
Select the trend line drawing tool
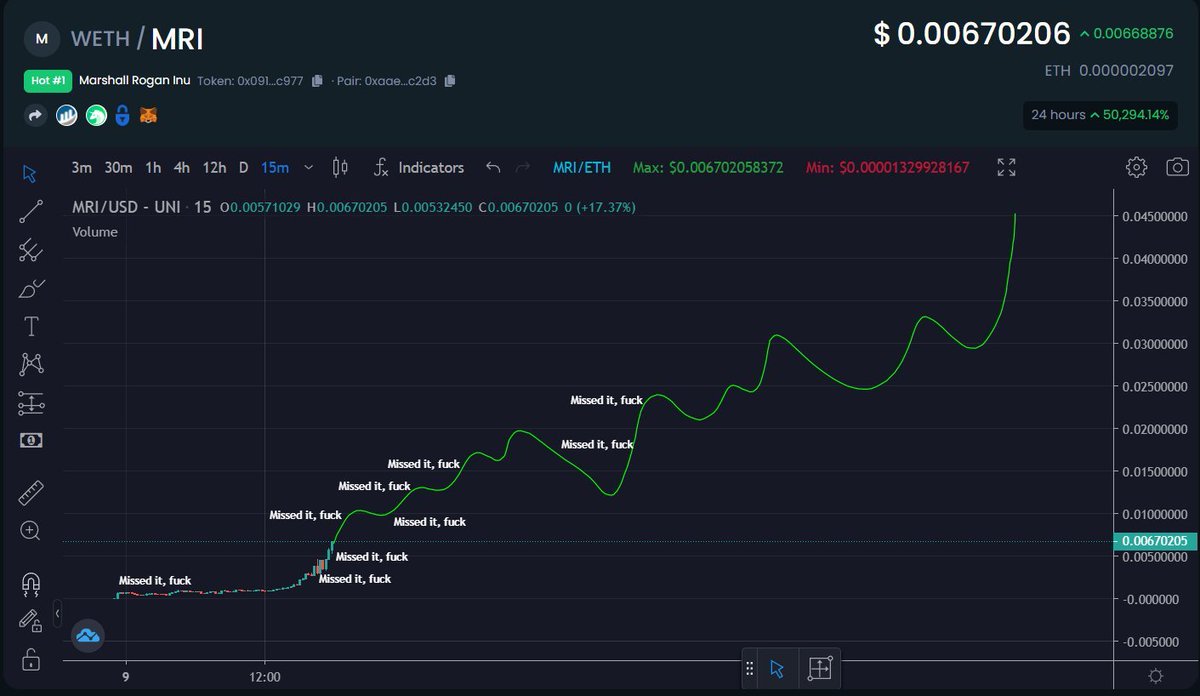click(x=30, y=212)
